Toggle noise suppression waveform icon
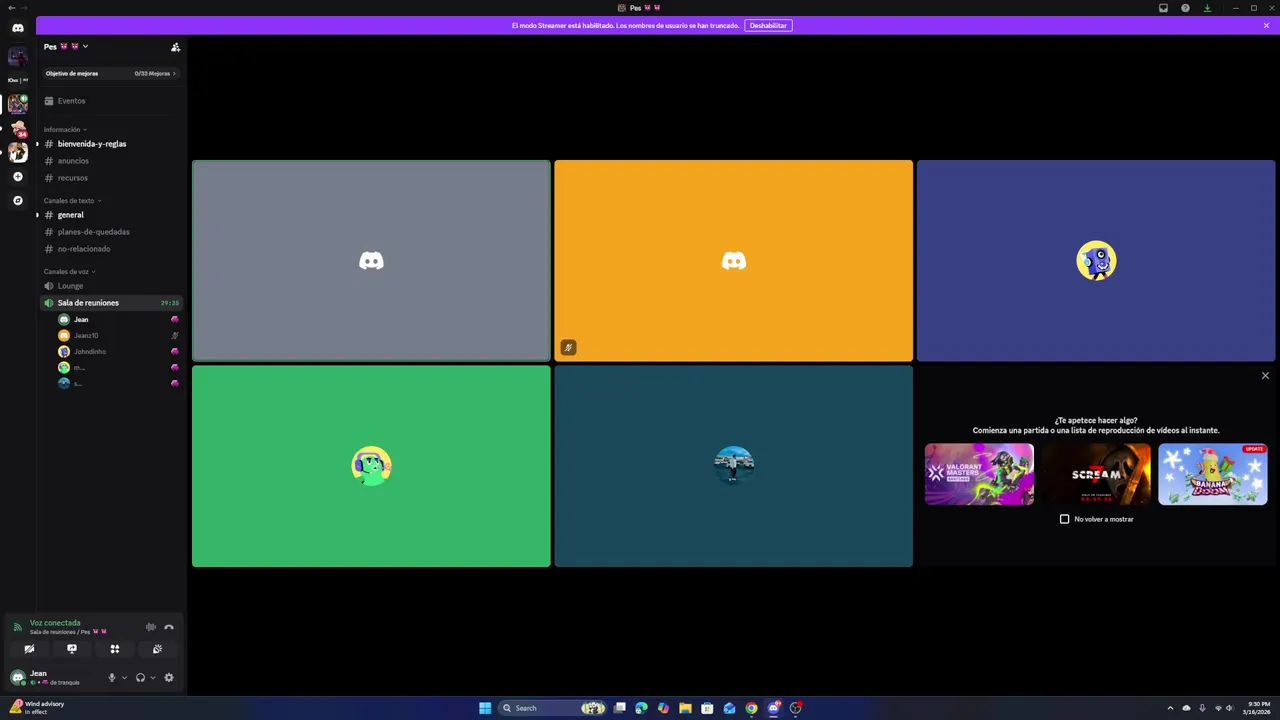 click(151, 627)
